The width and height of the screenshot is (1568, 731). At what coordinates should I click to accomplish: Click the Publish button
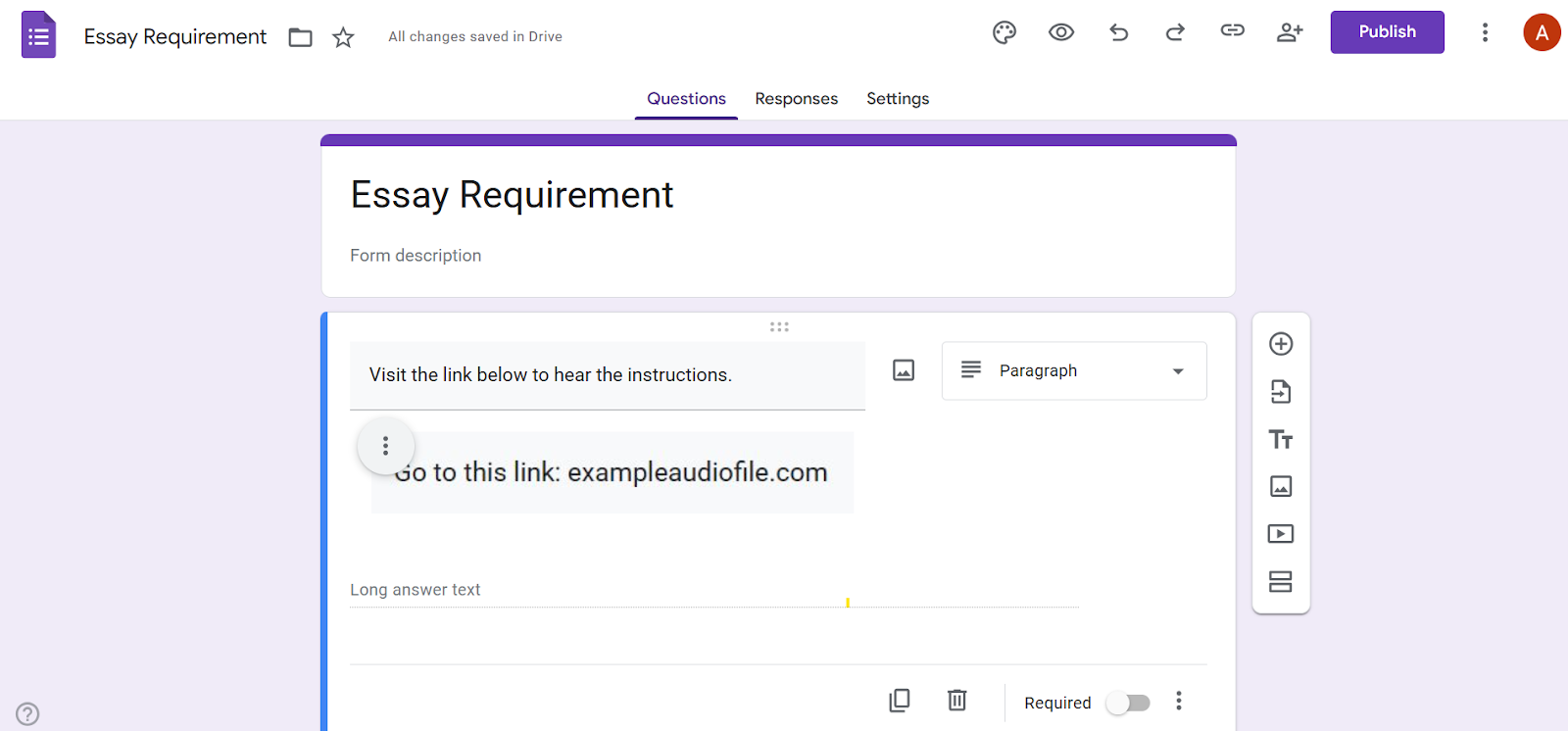tap(1387, 32)
